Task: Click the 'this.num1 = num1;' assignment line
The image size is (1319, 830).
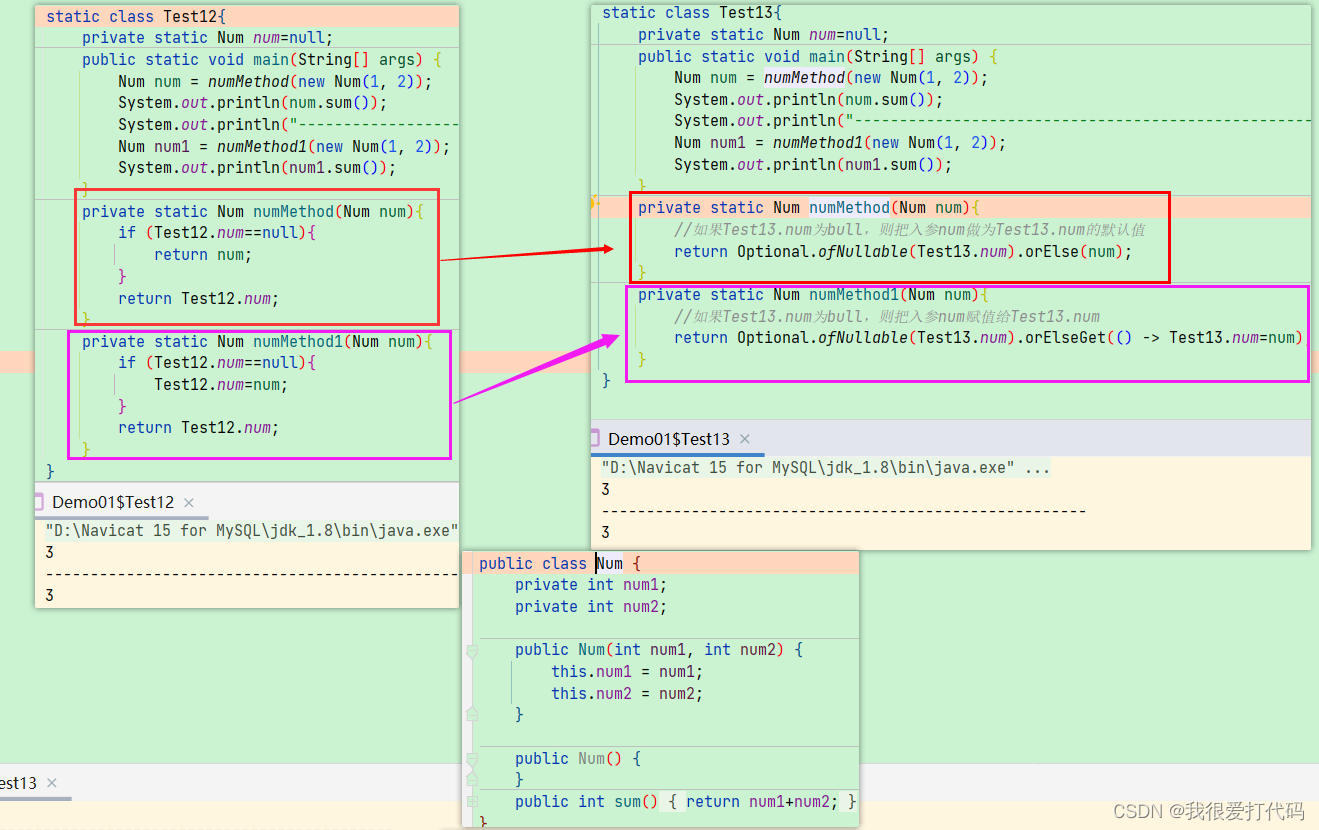Action: pyautogui.click(x=627, y=672)
